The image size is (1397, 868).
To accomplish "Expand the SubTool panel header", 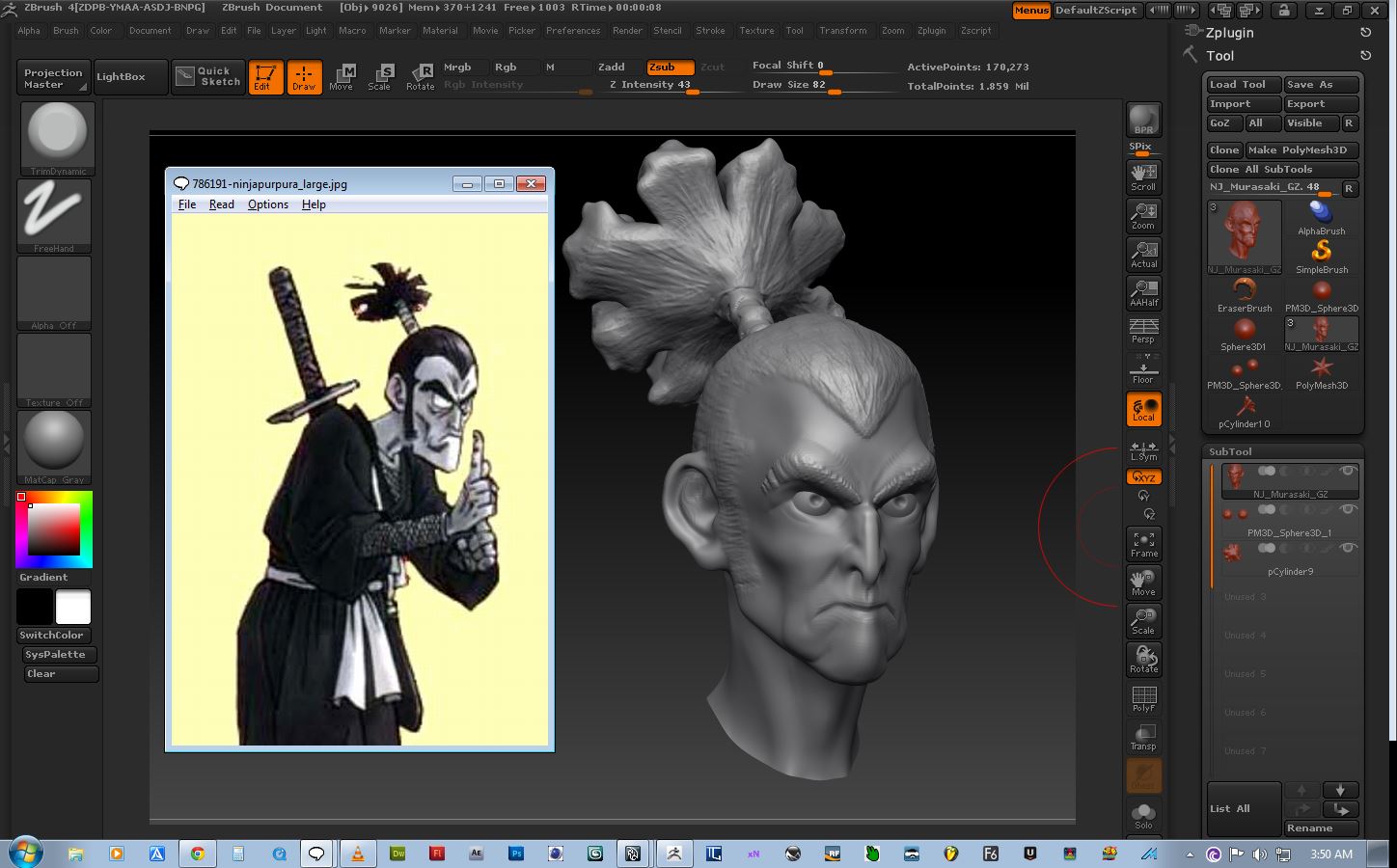I will click(1283, 451).
